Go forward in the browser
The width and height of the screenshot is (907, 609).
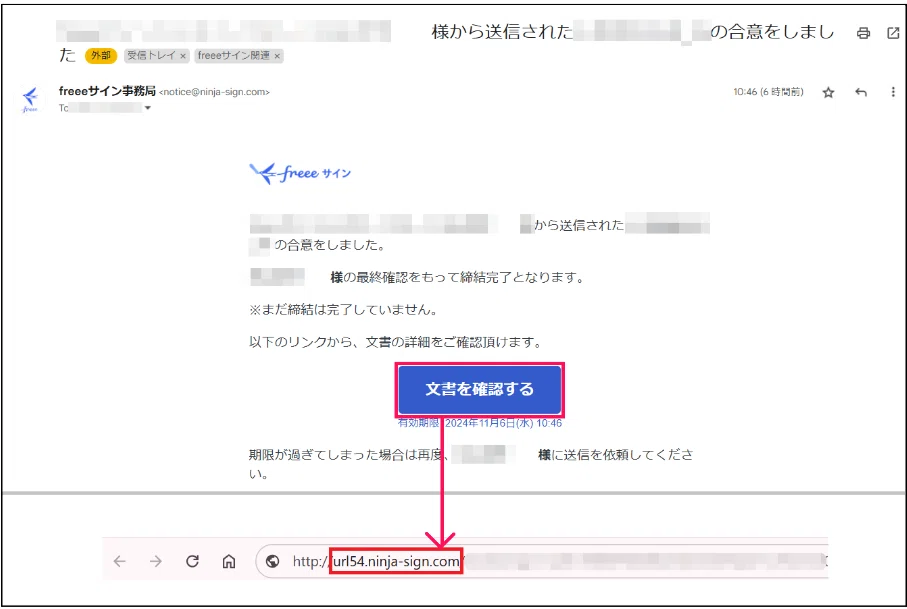[x=156, y=561]
